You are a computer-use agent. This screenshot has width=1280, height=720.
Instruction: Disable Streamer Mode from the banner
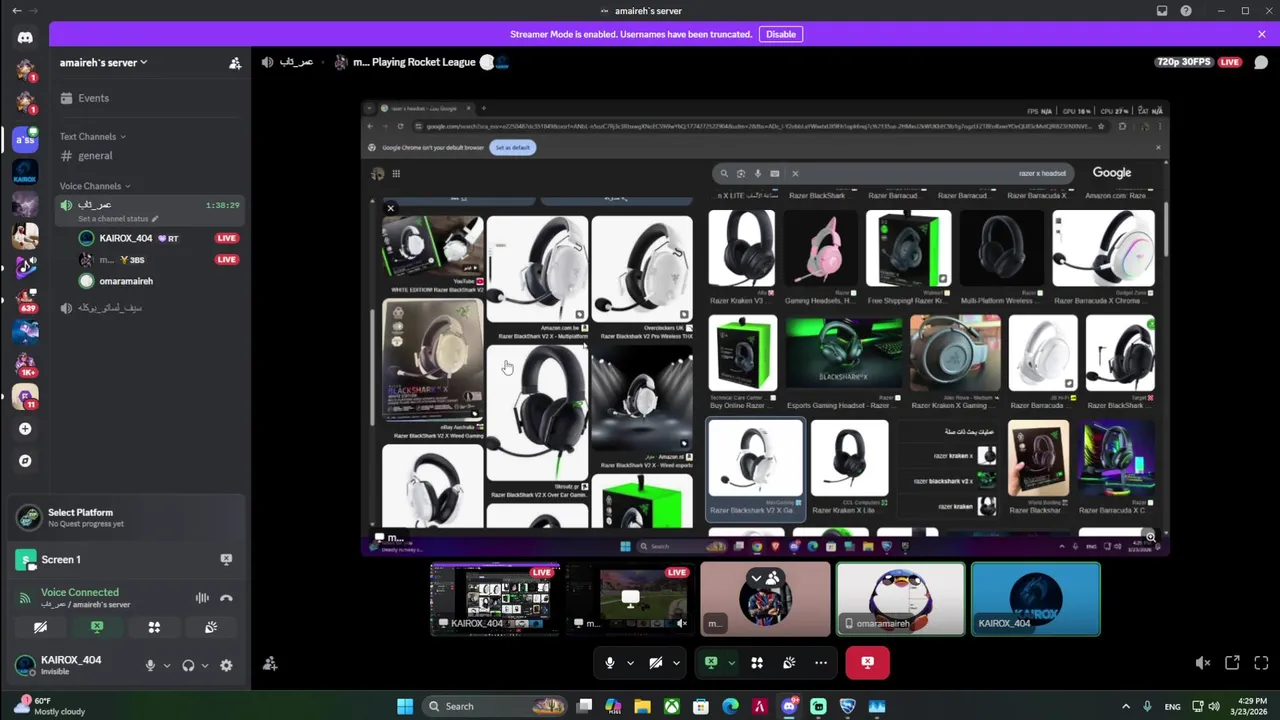pyautogui.click(x=780, y=34)
